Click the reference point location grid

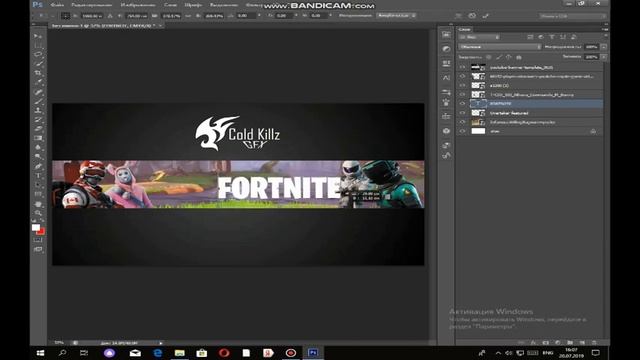pyautogui.click(x=65, y=16)
